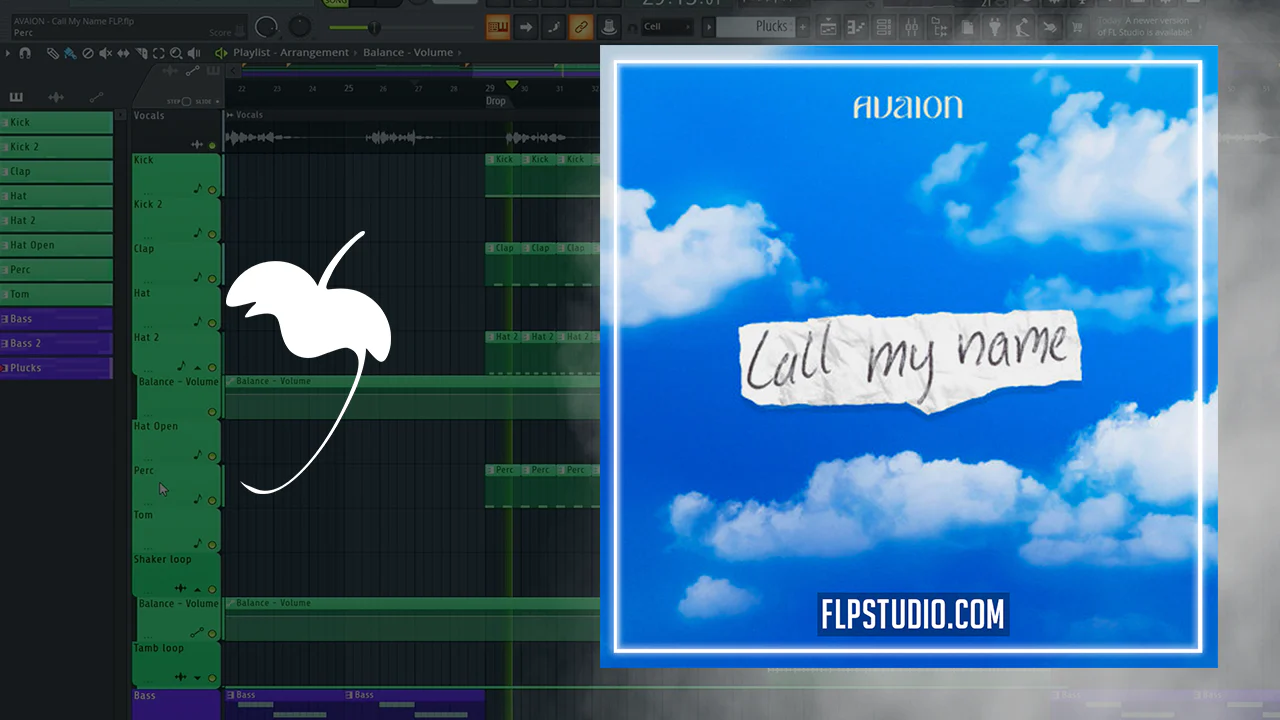Click Playlist in the breadcrumb title
Viewport: 1280px width, 720px height.
click(251, 52)
